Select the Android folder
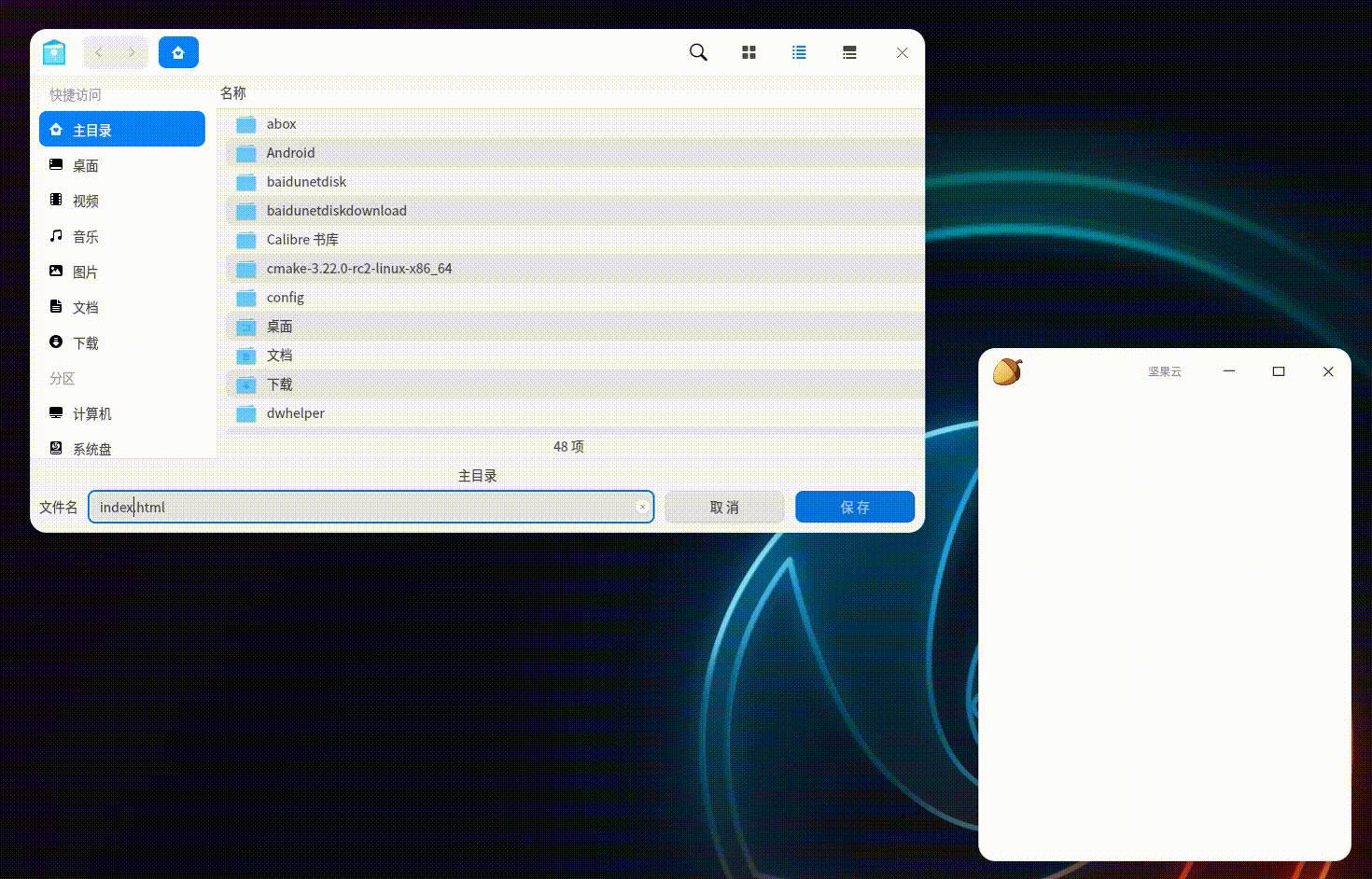The height and width of the screenshot is (879, 1372). pyautogui.click(x=290, y=153)
